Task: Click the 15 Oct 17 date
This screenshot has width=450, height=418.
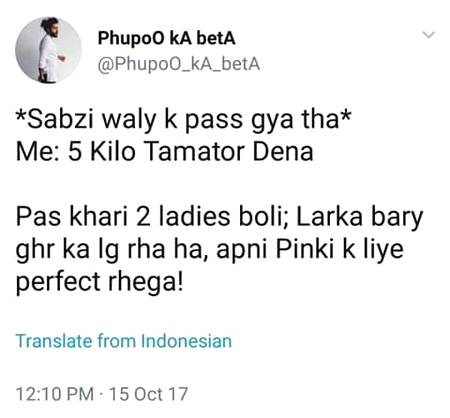Action: (x=148, y=394)
